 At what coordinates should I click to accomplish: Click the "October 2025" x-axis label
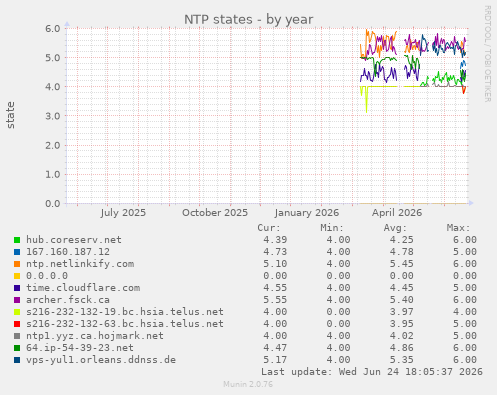215,213
